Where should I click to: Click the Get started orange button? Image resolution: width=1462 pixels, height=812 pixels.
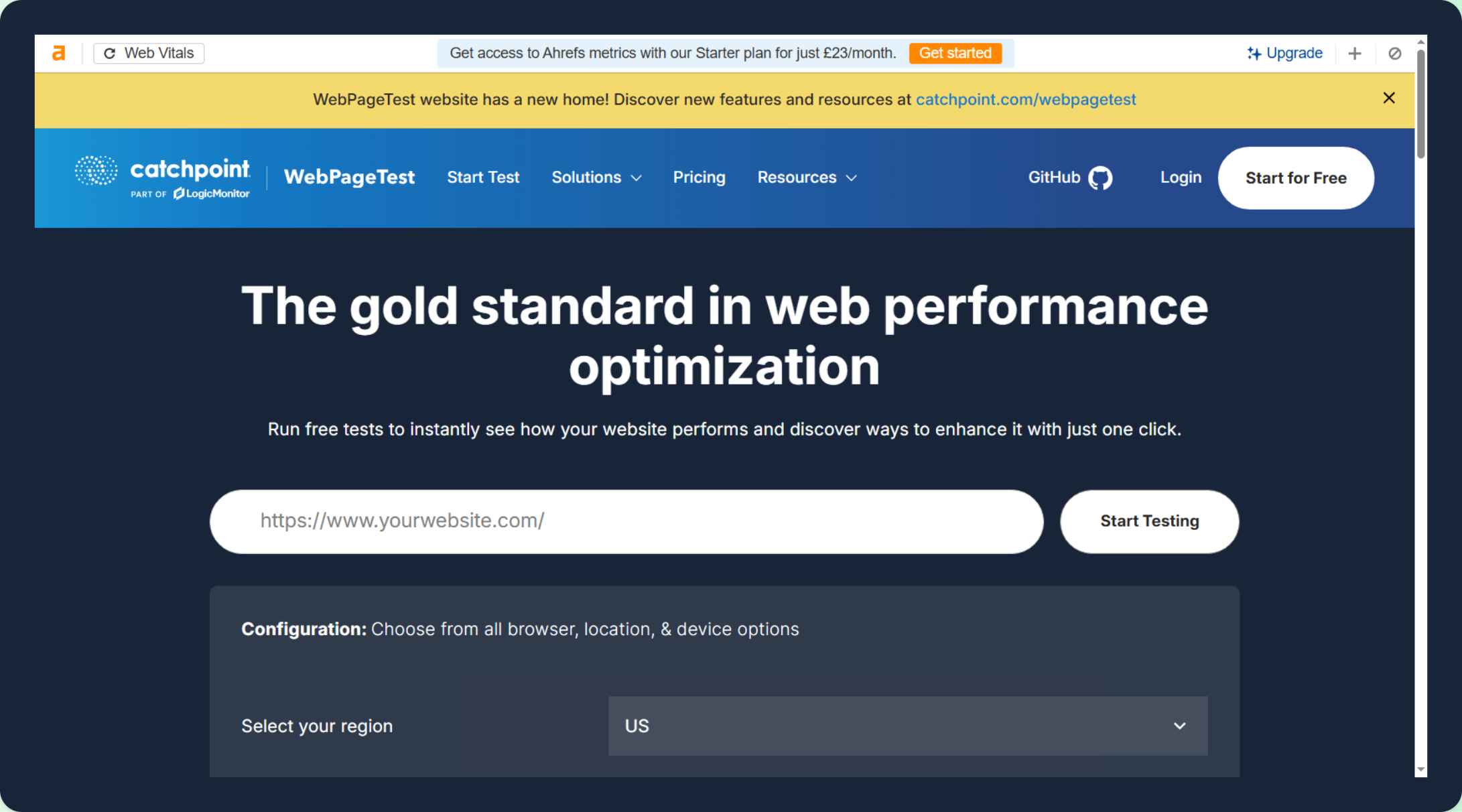click(955, 53)
